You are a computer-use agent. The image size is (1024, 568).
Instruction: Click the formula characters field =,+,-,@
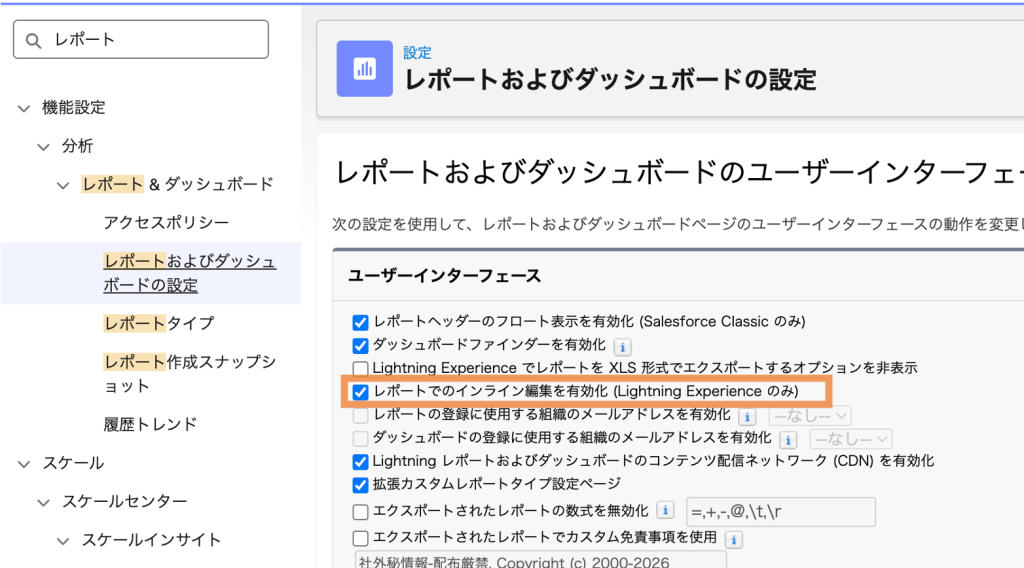778,512
